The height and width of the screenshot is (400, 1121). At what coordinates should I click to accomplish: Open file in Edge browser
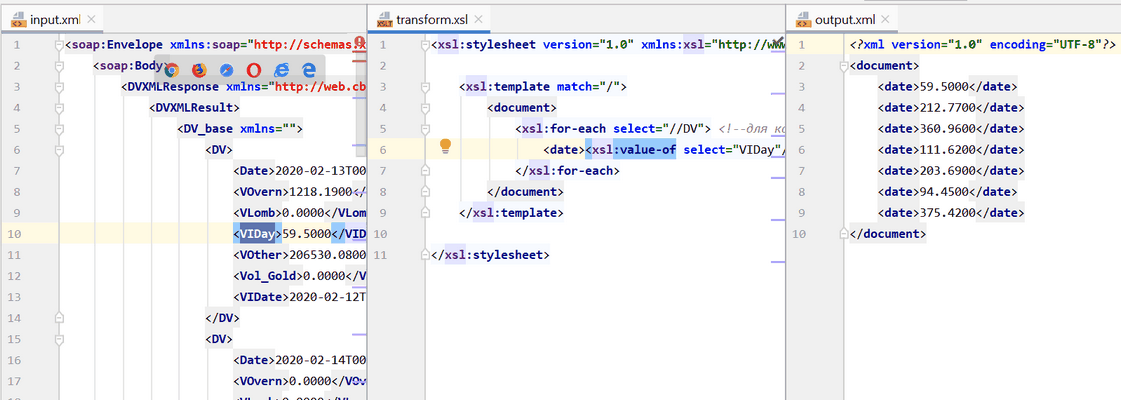click(x=308, y=69)
